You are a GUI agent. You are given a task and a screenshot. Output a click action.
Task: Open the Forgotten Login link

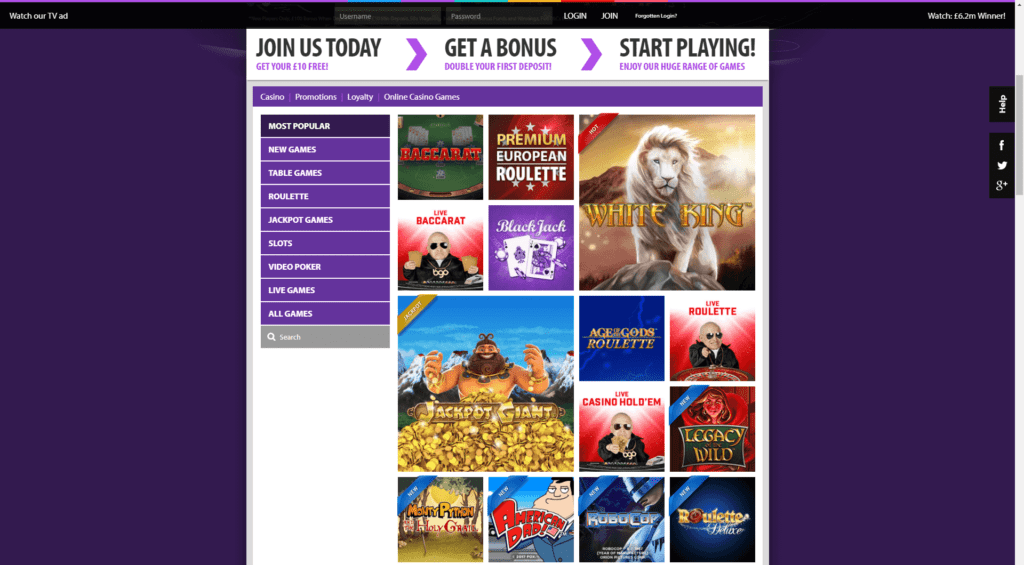point(656,16)
